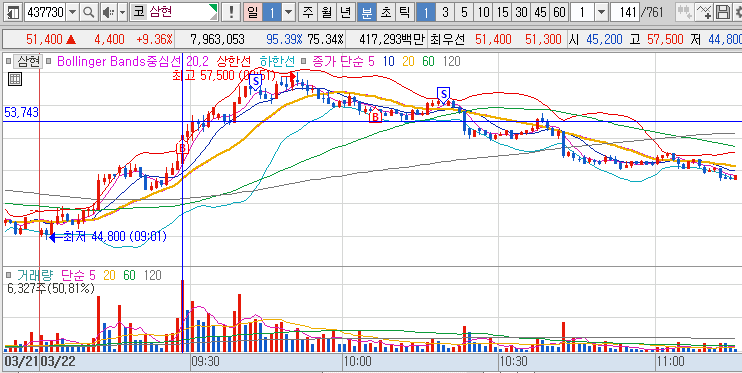Image resolution: width=742 pixels, height=373 pixels.
Task: Click the 6,327주(50.81%) volume readout
Action: [51, 288]
